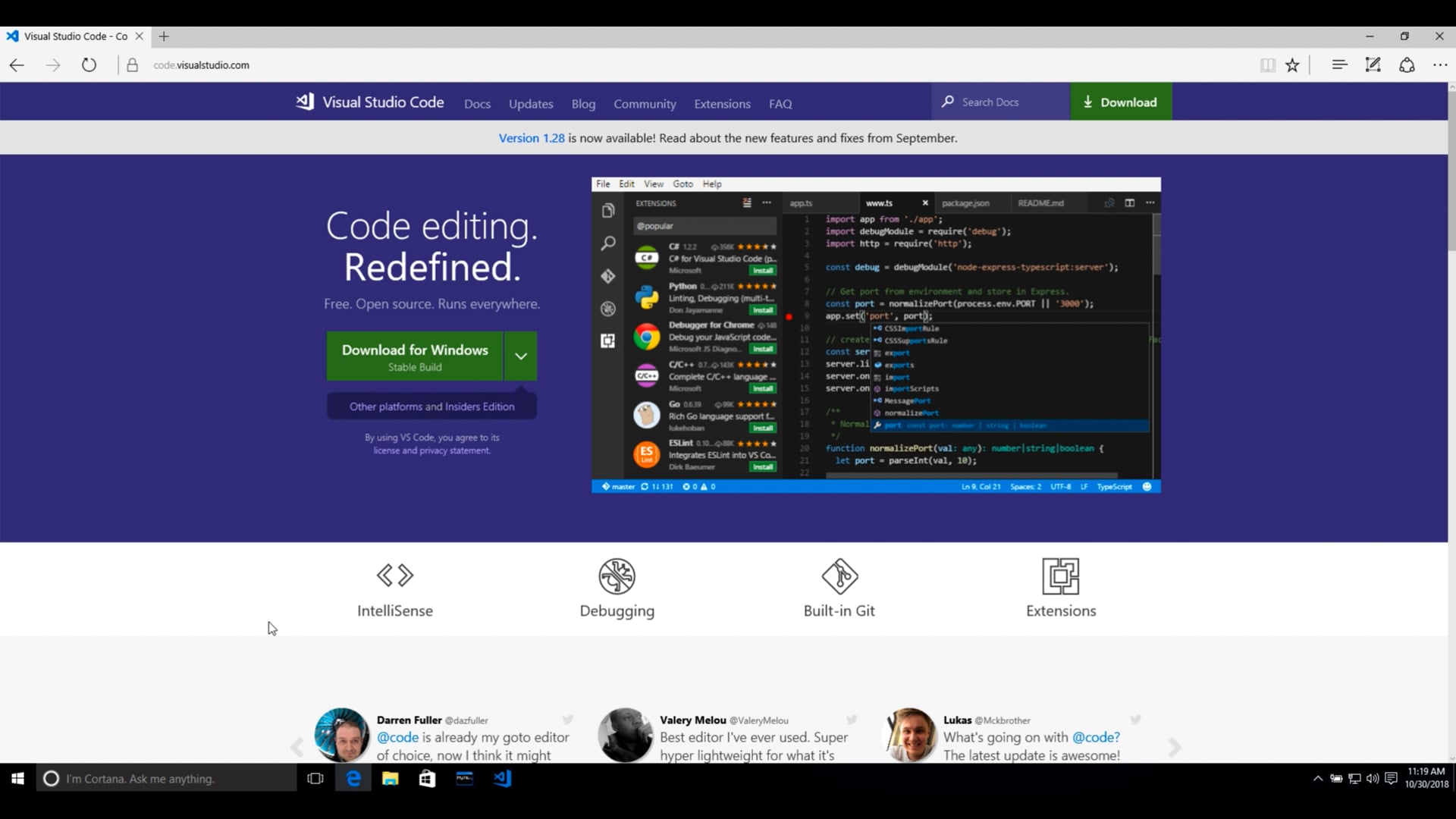Open the Docs navigation item
The height and width of the screenshot is (819, 1456).
(477, 104)
